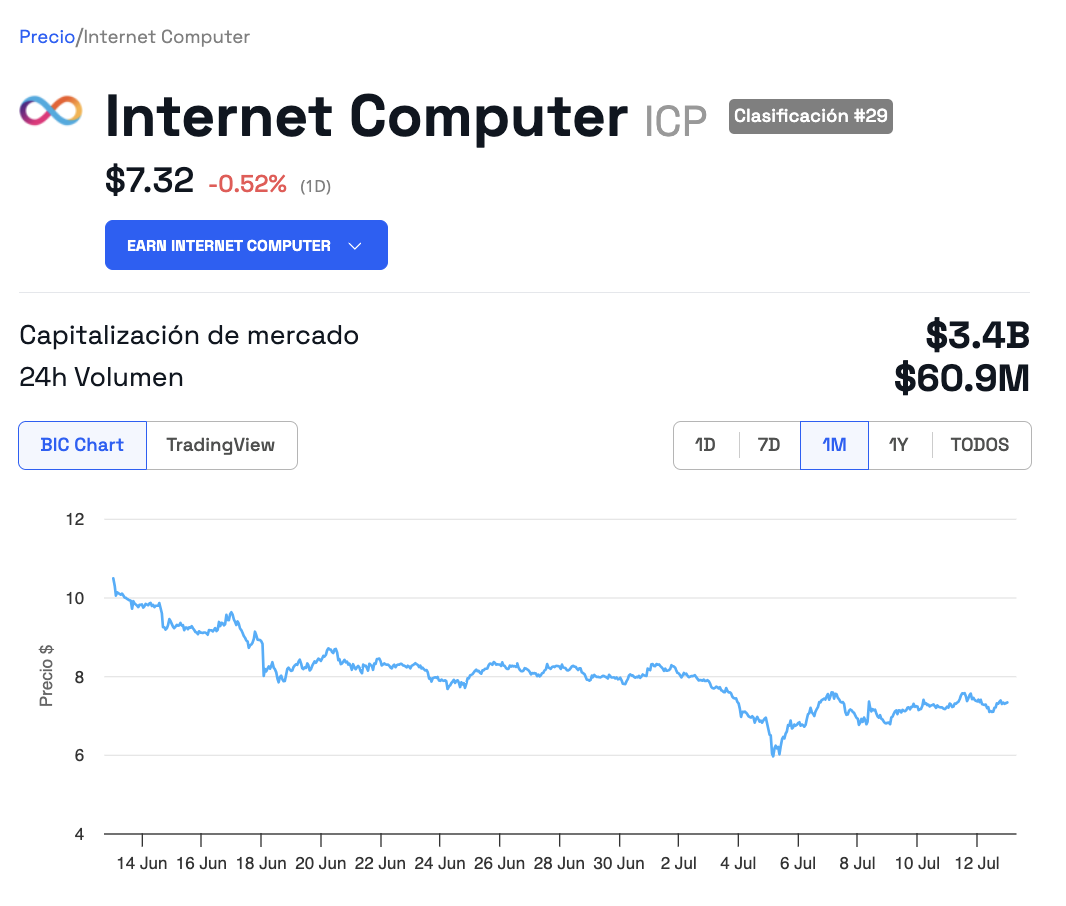The width and height of the screenshot is (1066, 906).
Task: Click the $3.4B market cap value
Action: (978, 335)
